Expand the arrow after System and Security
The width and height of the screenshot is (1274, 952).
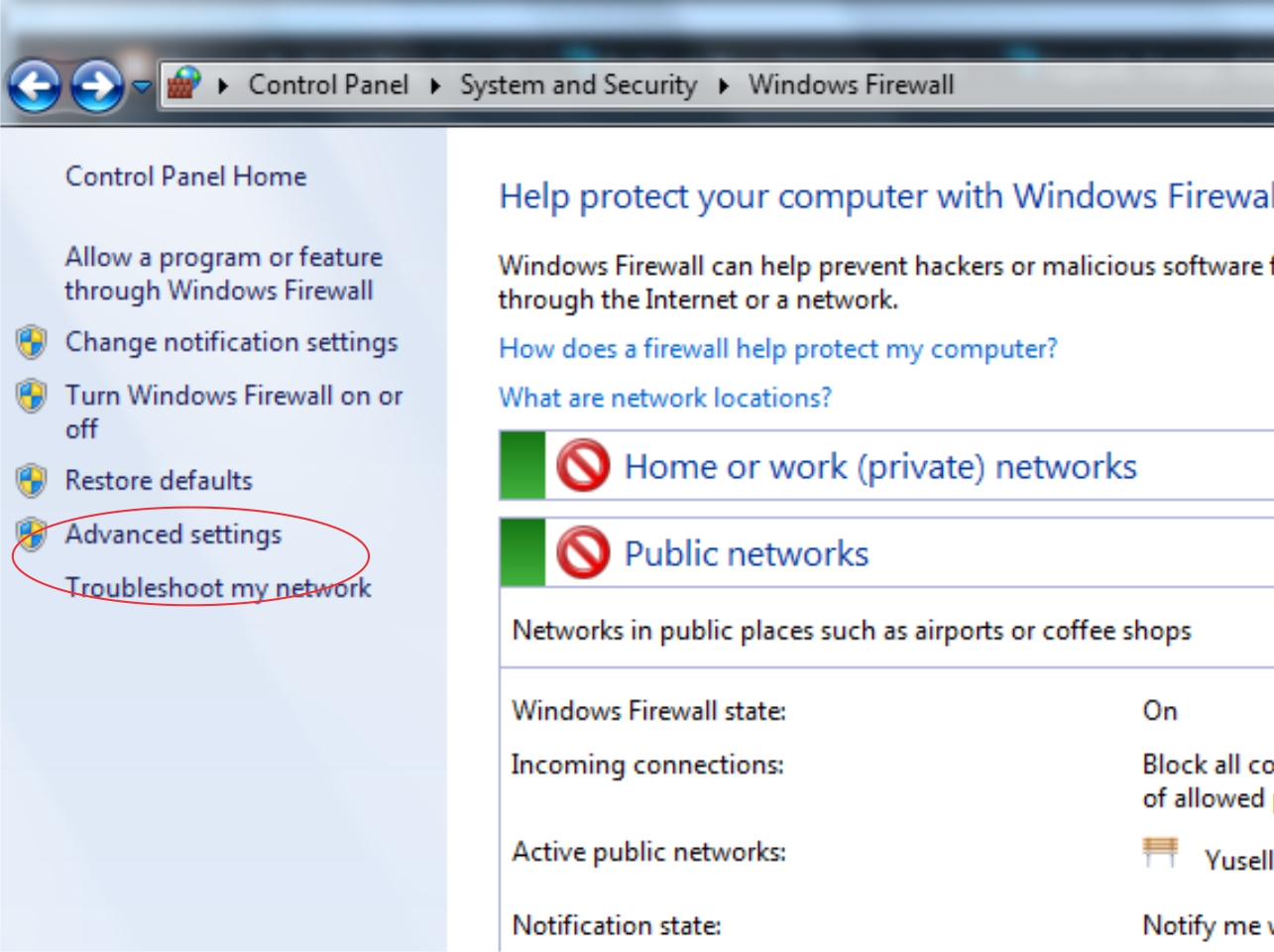(724, 86)
